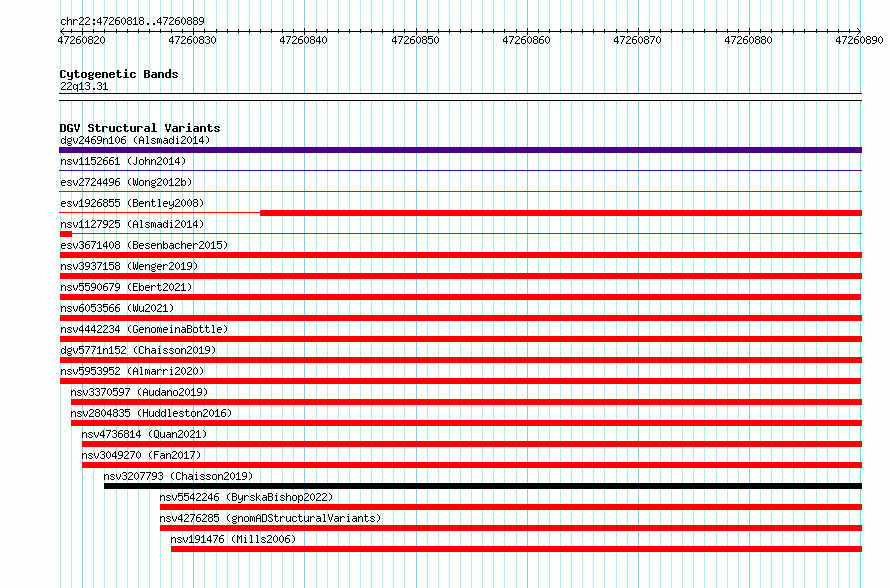The height and width of the screenshot is (588, 890).
Task: Select the Cytogenetic Bands track title
Action: tap(119, 74)
